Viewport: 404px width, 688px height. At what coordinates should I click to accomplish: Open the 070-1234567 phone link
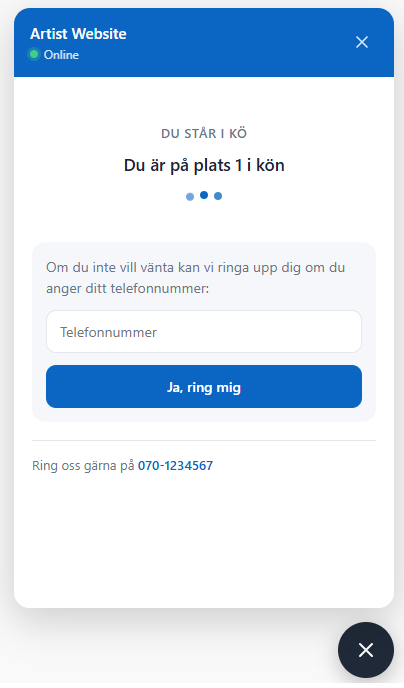(175, 466)
